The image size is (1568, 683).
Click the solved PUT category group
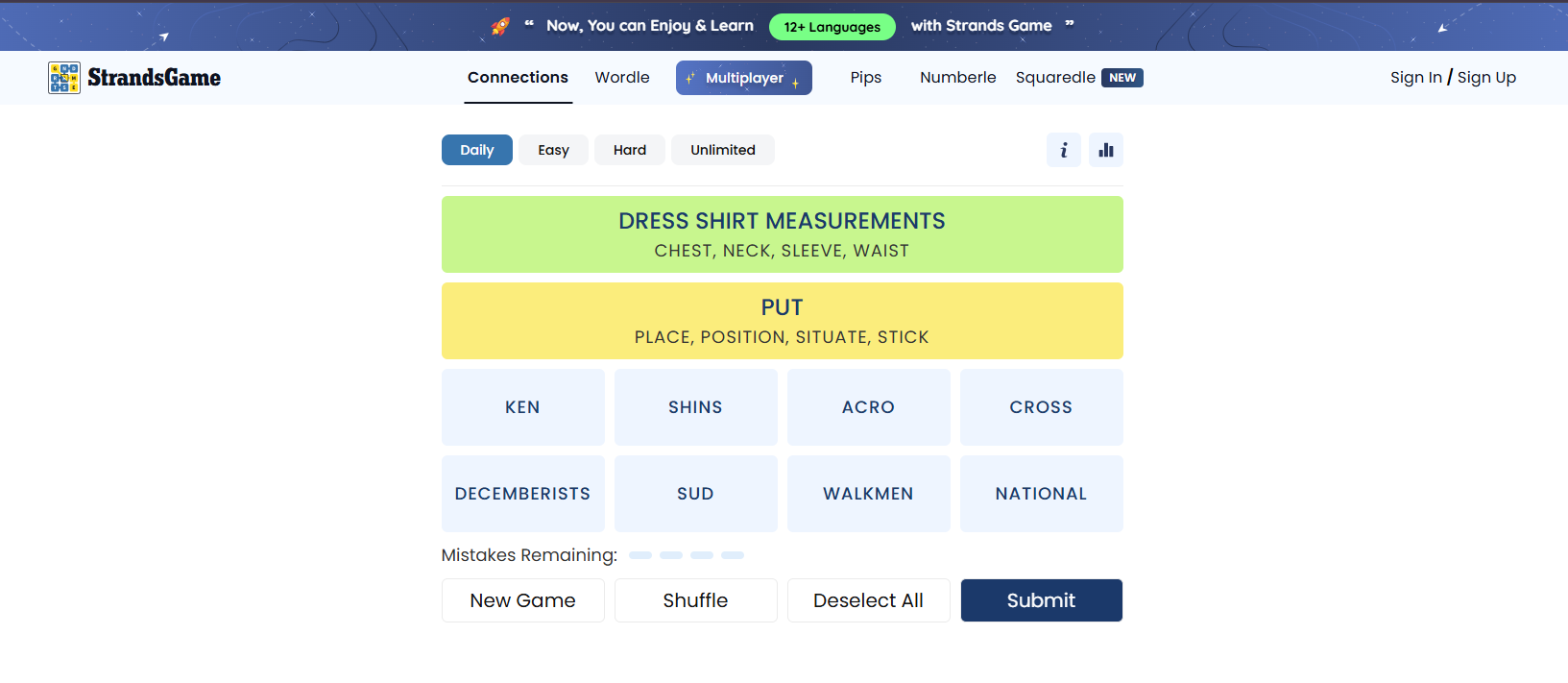coord(783,321)
